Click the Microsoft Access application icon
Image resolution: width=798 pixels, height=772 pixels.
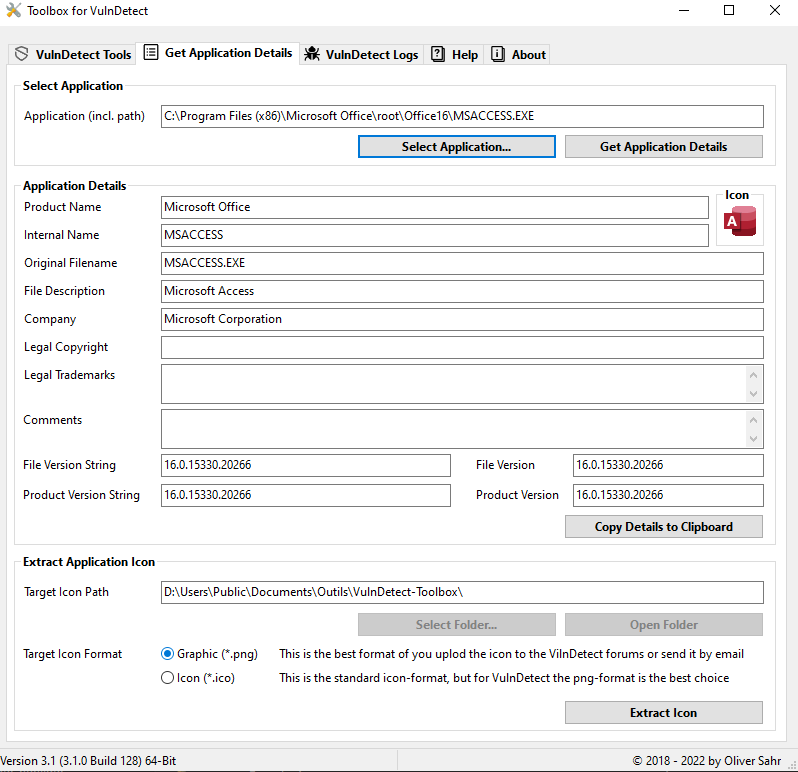[x=739, y=221]
